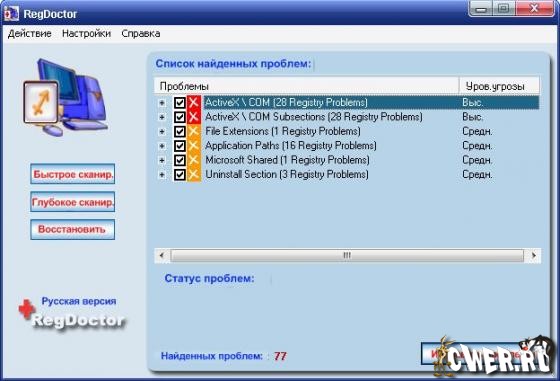
Task: Click the horizontal scrollbar right arrow
Action: click(x=534, y=255)
